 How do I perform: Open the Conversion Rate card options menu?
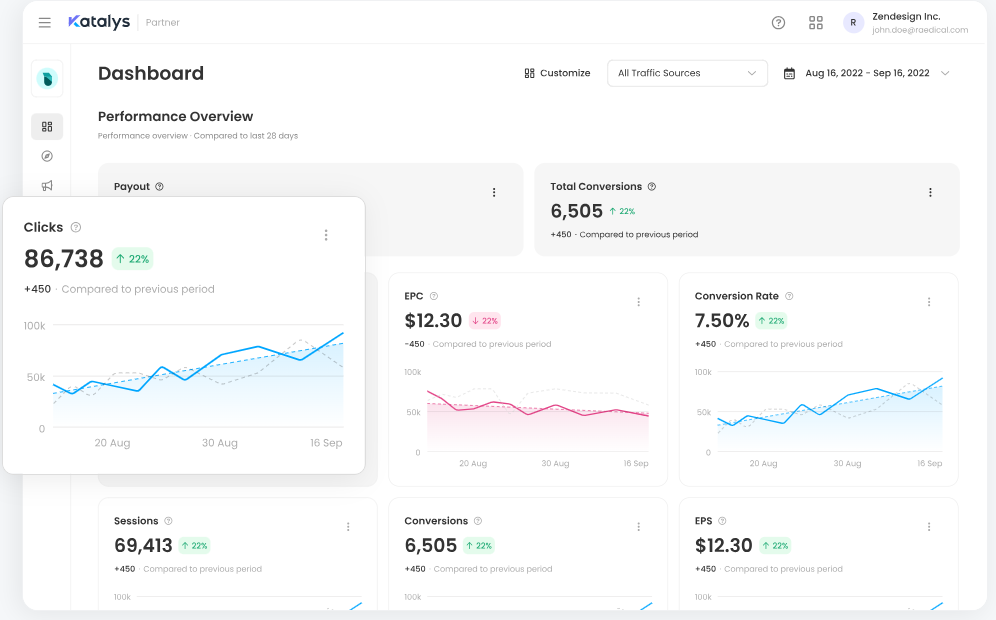[x=929, y=302]
